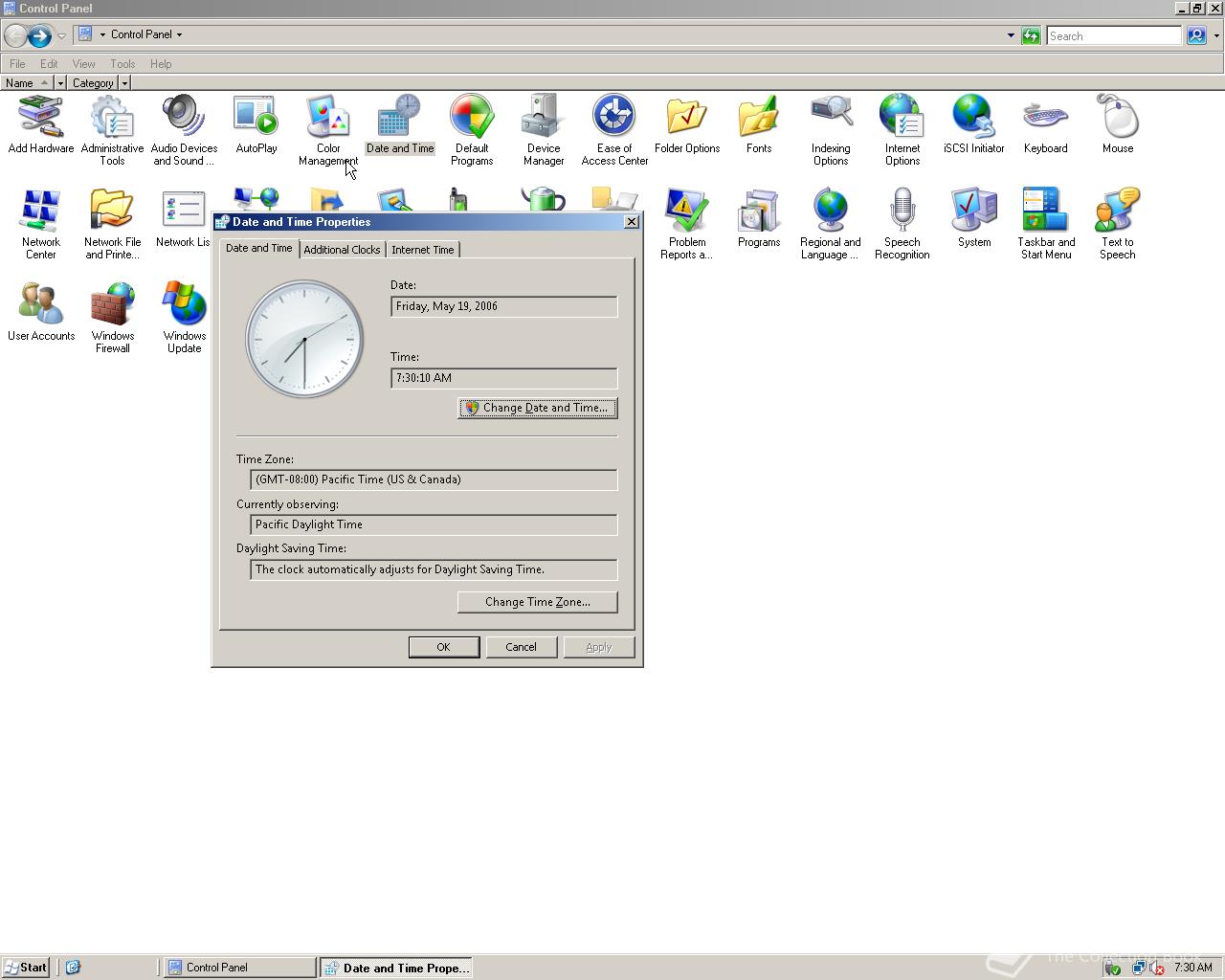1225x980 pixels.
Task: Click the Category column header
Action: pyautogui.click(x=93, y=83)
